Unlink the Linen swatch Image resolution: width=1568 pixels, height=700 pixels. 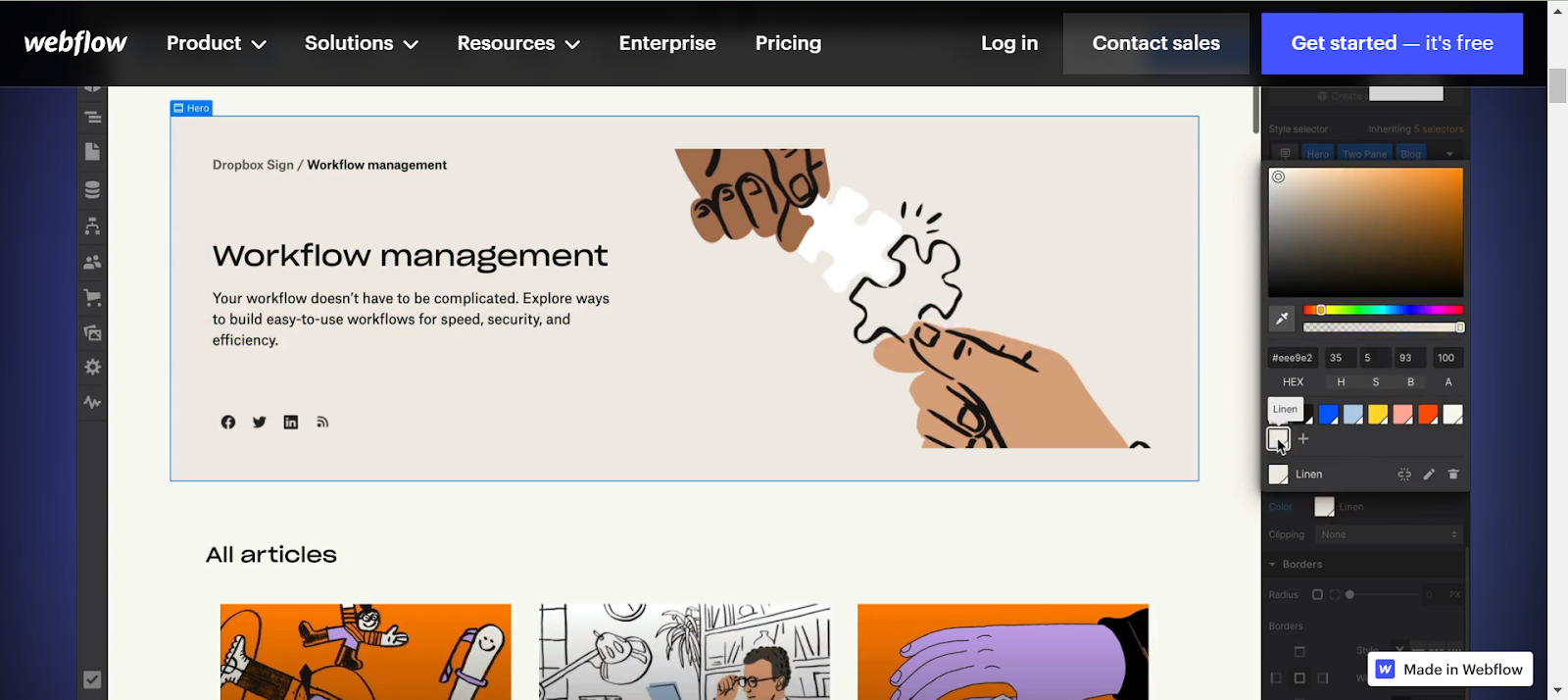tap(1404, 475)
